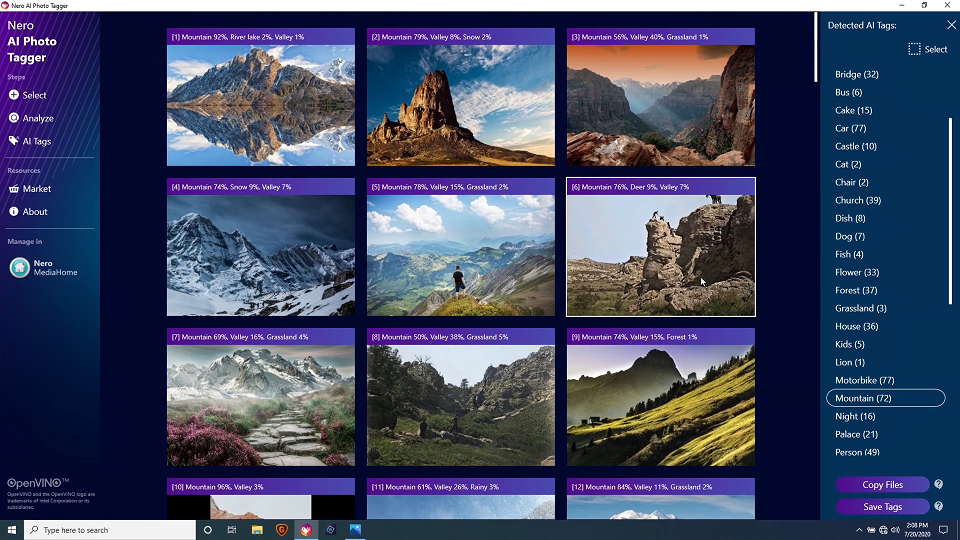Toggle the Select option in the tags panel
The height and width of the screenshot is (540, 960).
click(927, 49)
